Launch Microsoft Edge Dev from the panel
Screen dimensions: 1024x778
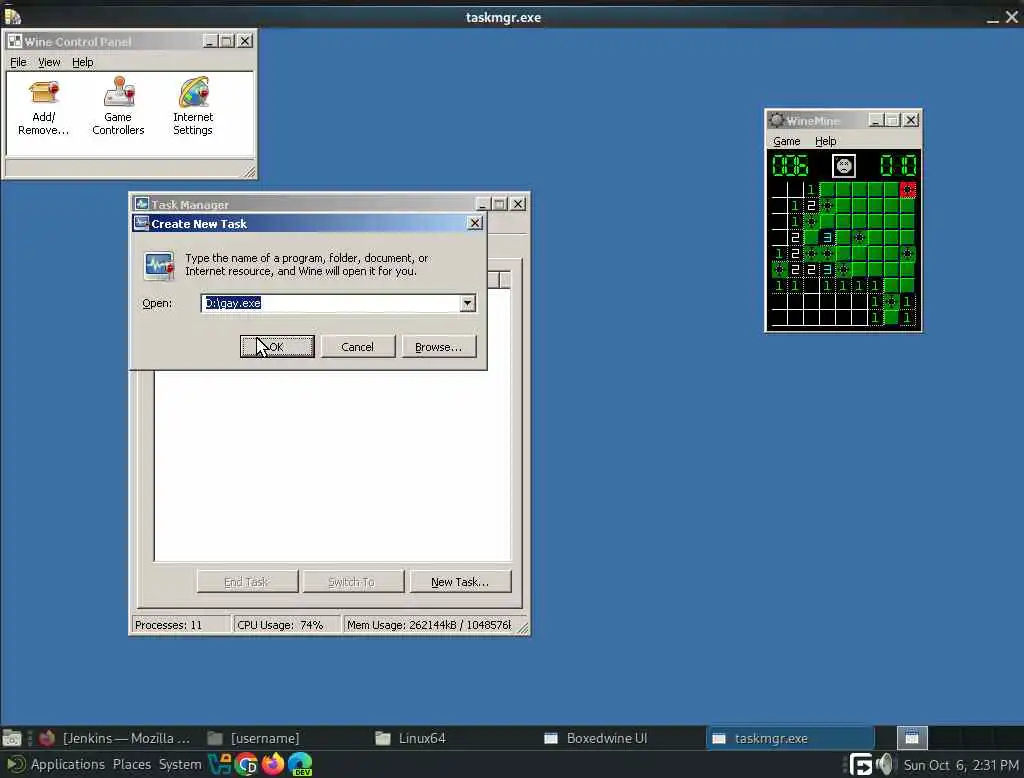pos(300,764)
